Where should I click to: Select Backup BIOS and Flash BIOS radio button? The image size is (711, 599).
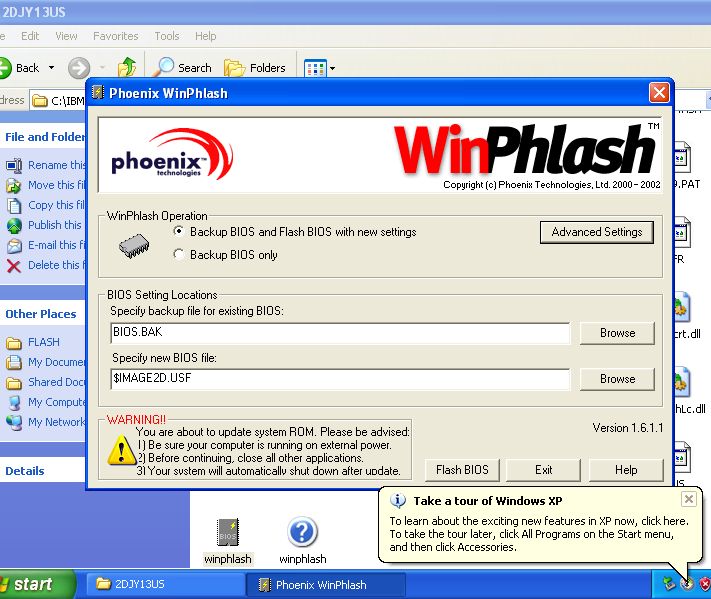point(179,231)
